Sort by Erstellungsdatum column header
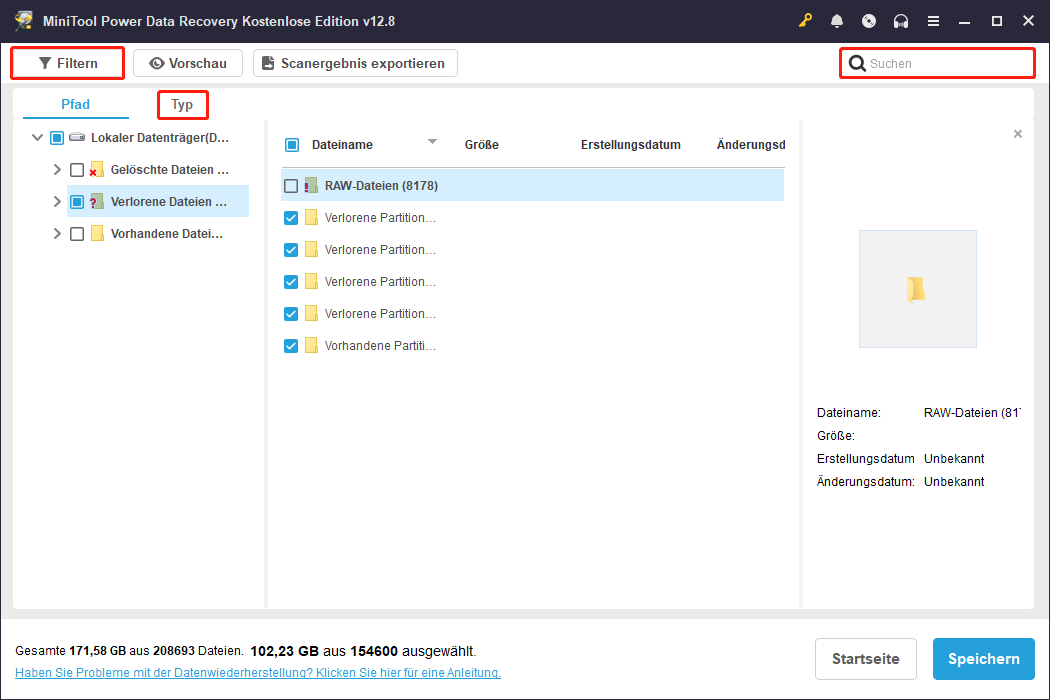Viewport: 1050px width, 700px height. tap(630, 145)
